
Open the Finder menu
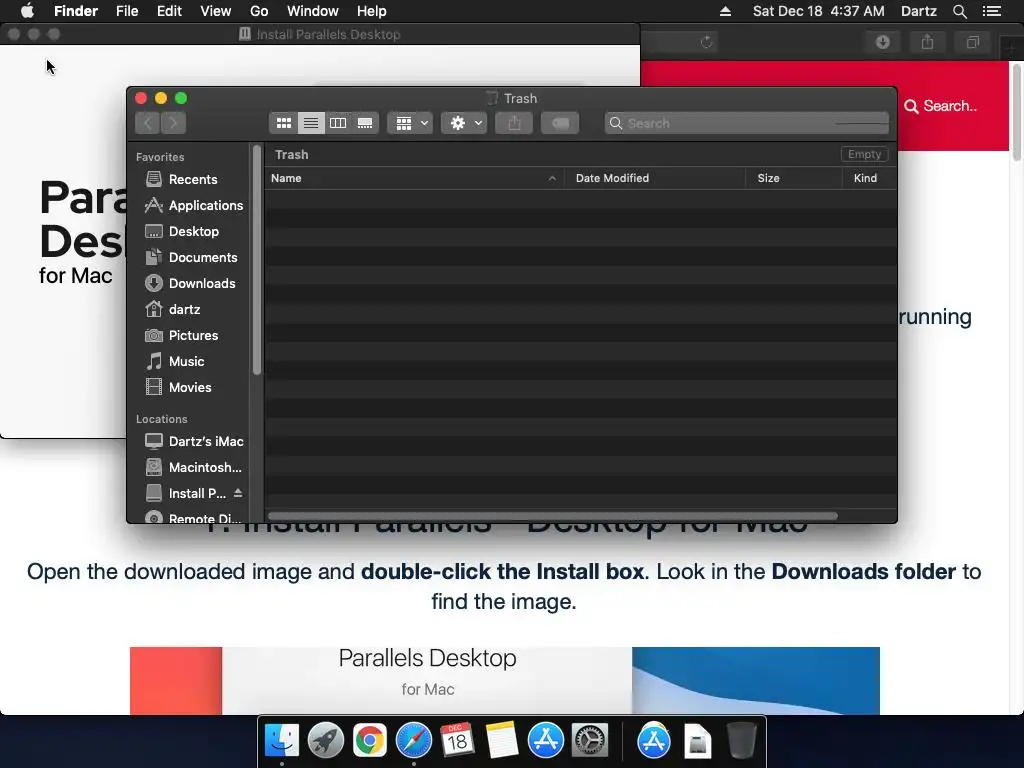[76, 11]
